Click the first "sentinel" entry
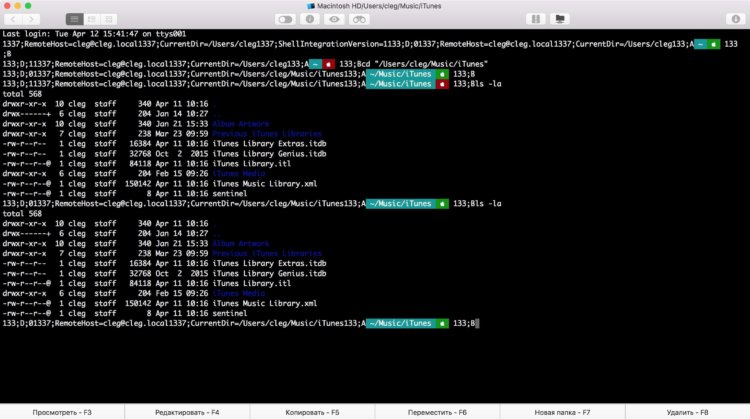This screenshot has height=419, width=750. [x=230, y=194]
